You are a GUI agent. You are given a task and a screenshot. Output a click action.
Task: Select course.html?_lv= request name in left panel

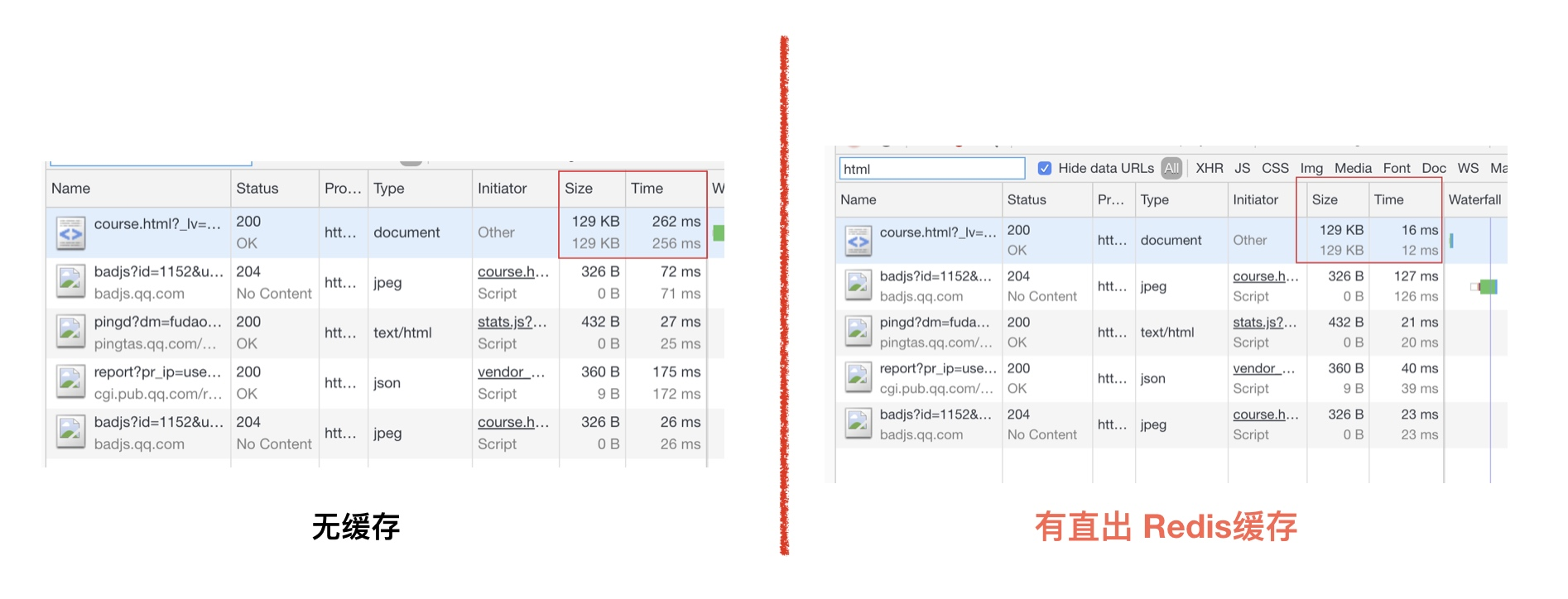158,223
